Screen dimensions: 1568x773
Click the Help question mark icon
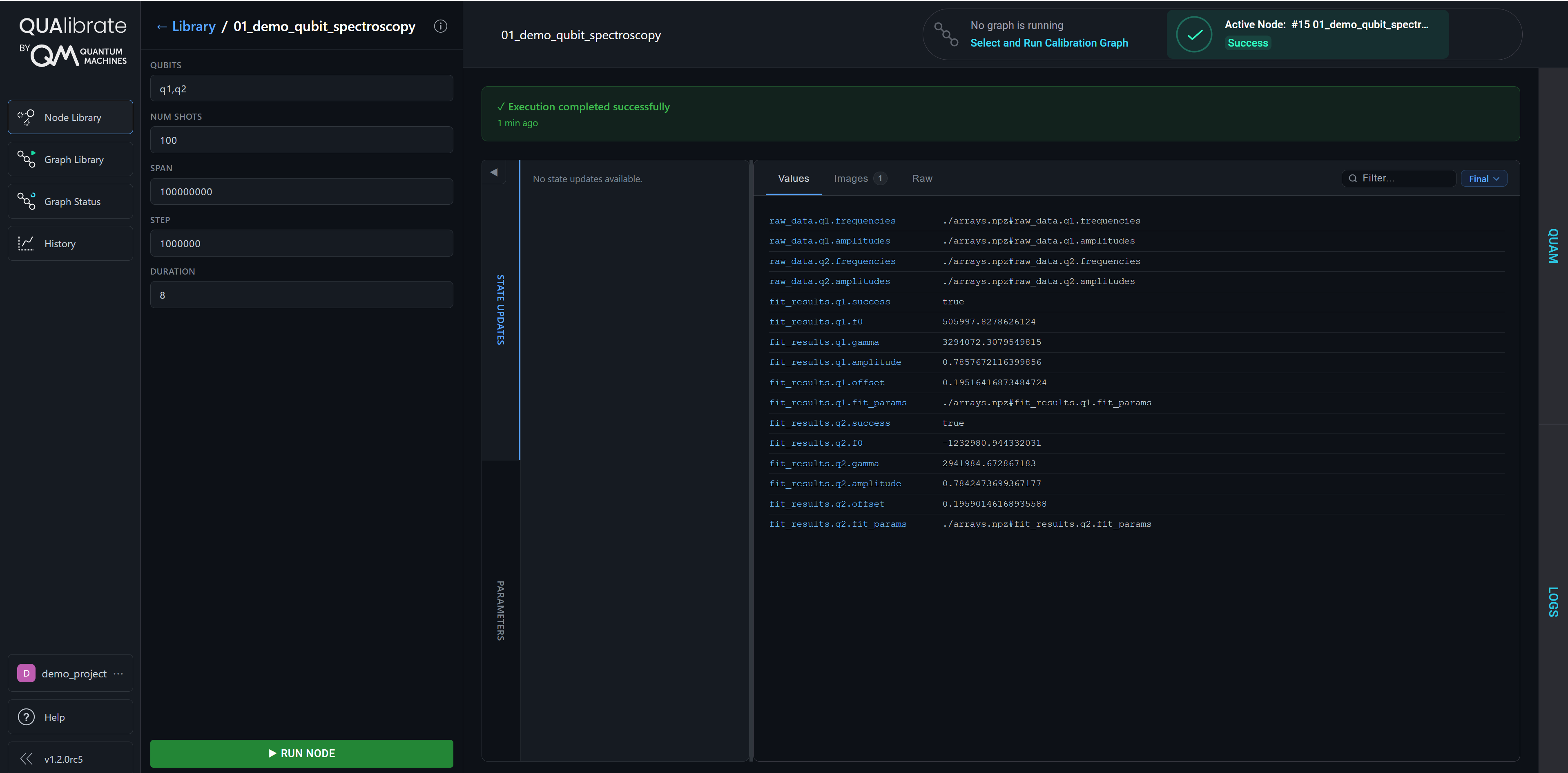tap(26, 717)
